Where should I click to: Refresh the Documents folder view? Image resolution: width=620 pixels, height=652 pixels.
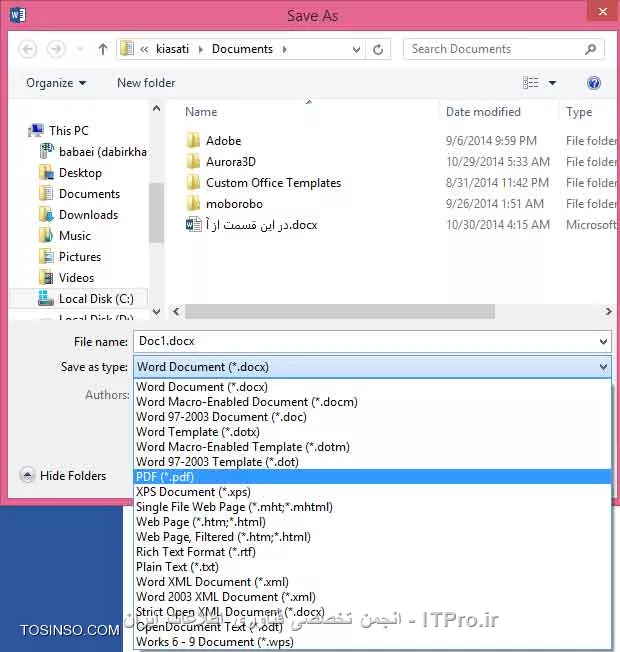pyautogui.click(x=378, y=49)
